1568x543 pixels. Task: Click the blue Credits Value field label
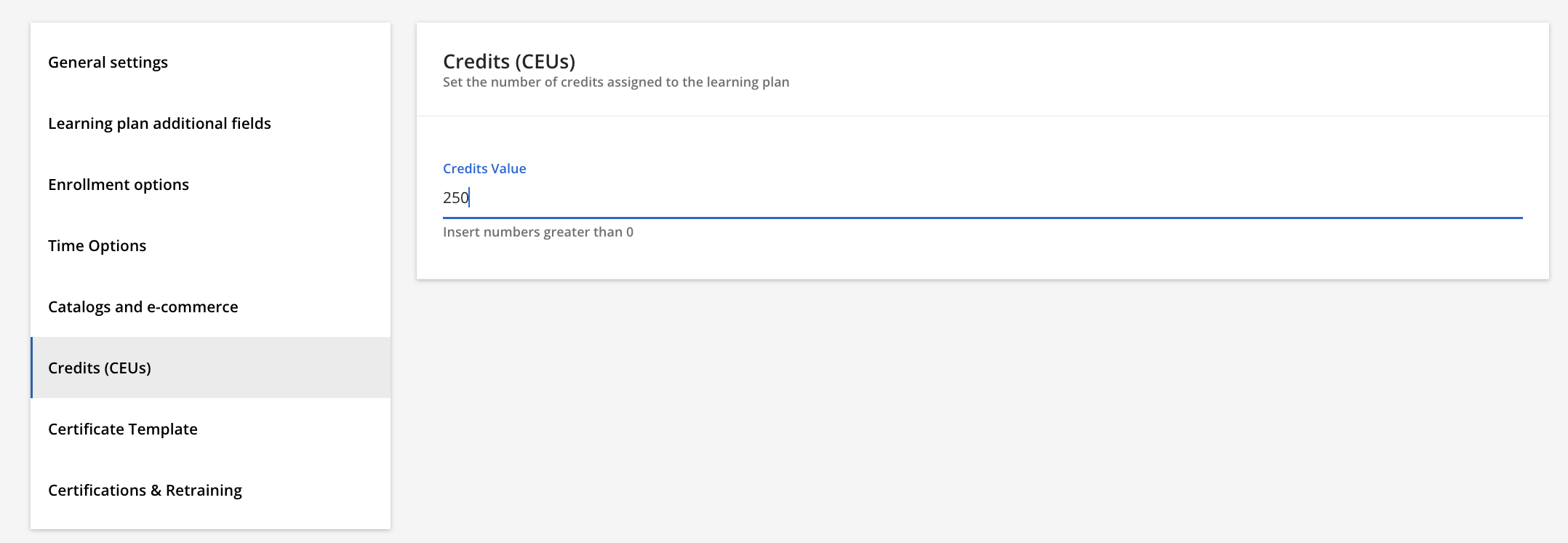point(484,169)
